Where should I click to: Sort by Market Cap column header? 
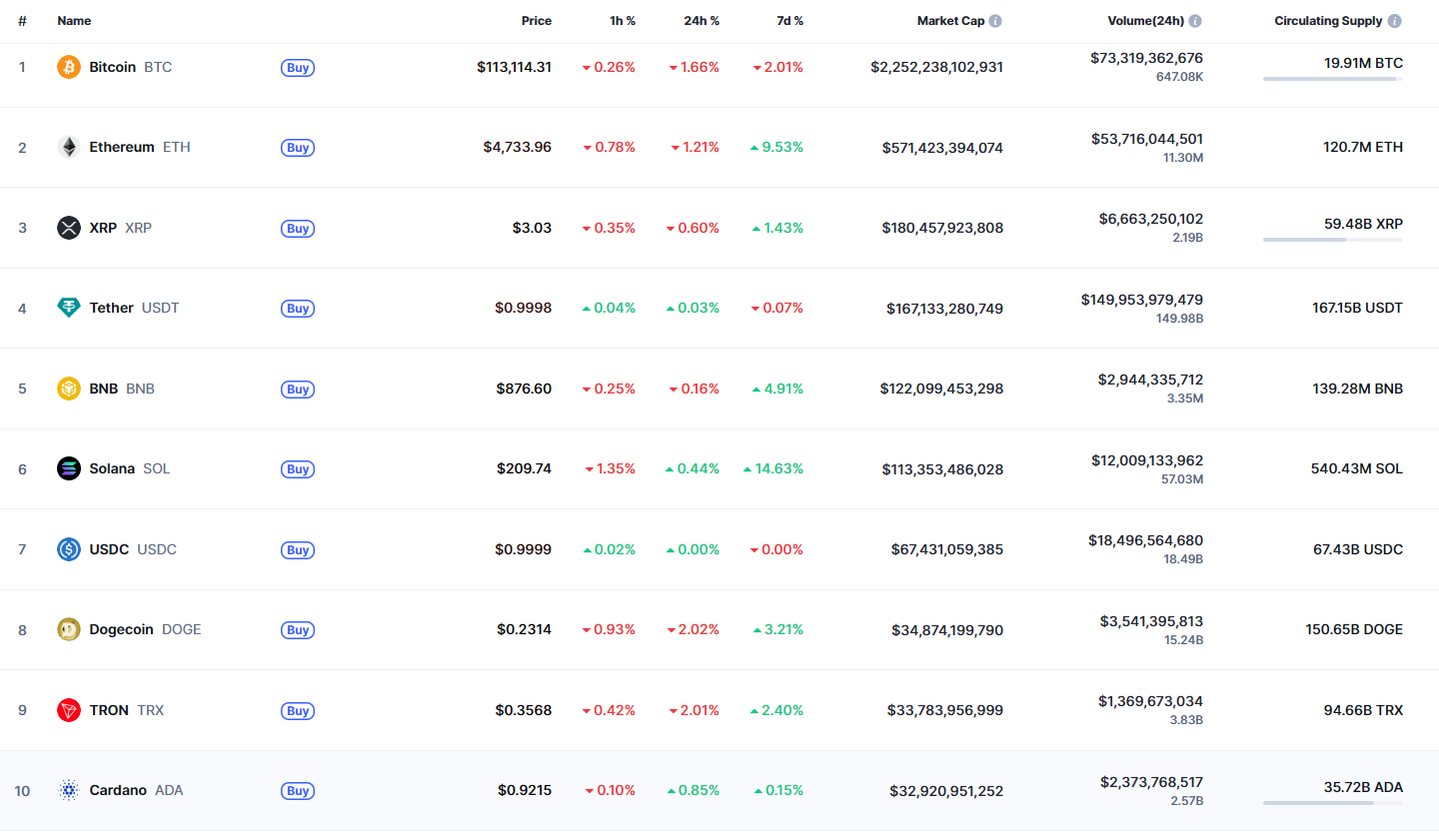[x=950, y=21]
